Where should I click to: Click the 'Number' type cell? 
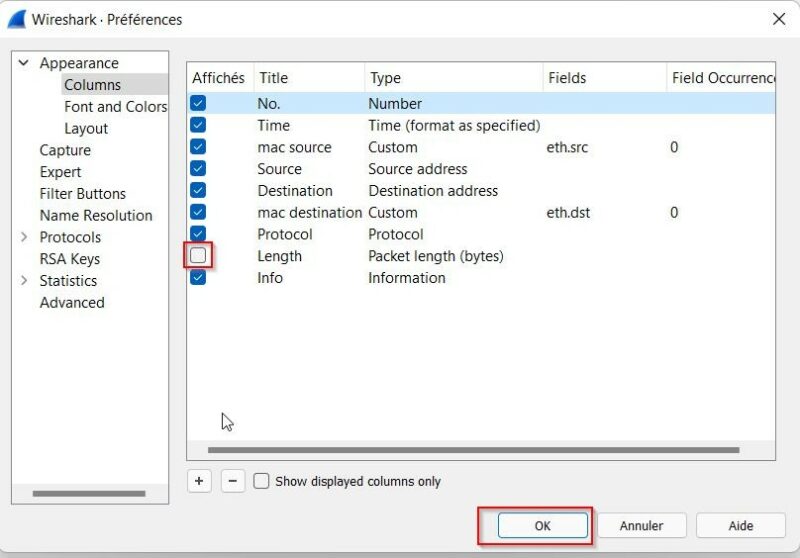click(x=395, y=104)
